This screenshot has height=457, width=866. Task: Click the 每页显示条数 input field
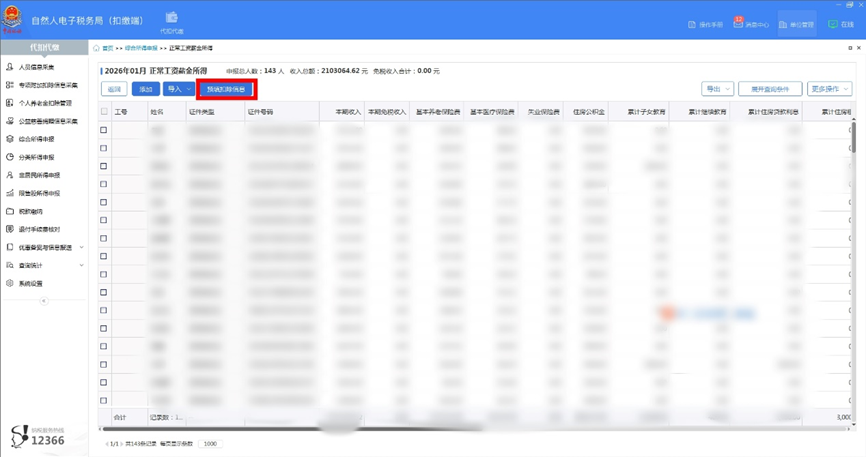tap(210, 444)
